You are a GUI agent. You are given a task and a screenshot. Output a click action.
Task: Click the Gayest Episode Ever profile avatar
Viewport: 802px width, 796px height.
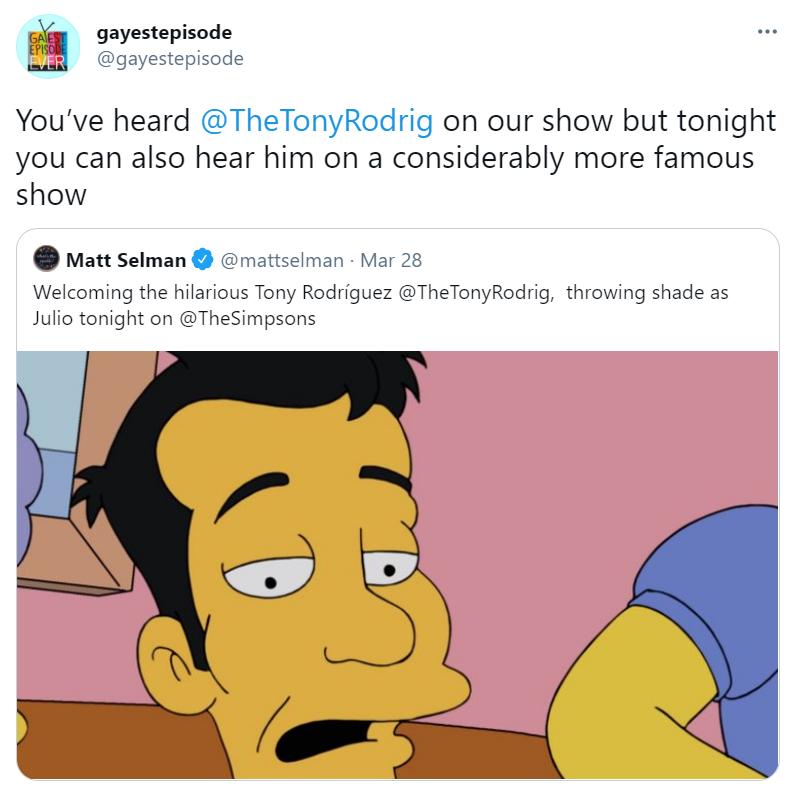click(x=48, y=47)
